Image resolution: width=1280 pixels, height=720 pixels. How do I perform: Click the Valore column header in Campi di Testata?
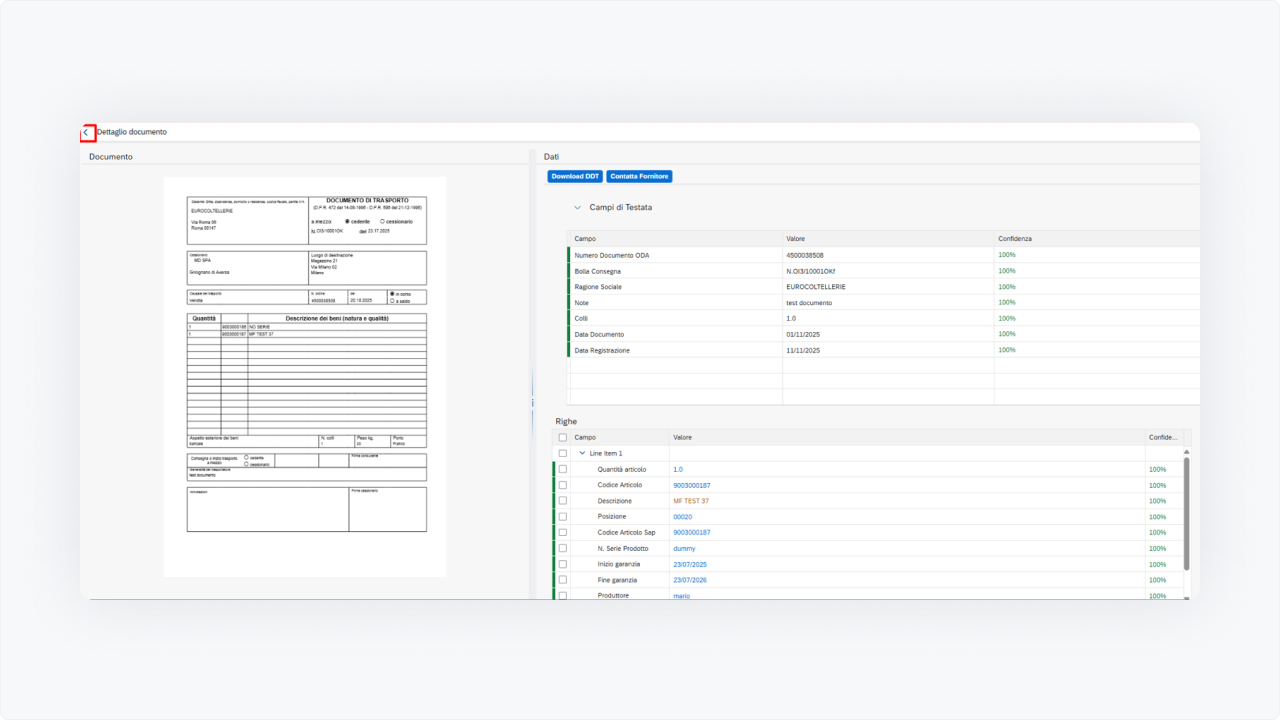click(x=796, y=239)
